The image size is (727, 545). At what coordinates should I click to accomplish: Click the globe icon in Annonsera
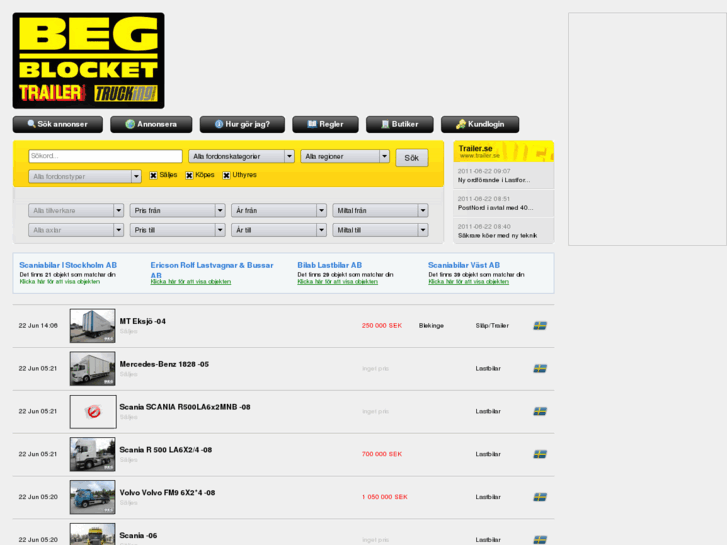coord(130,124)
